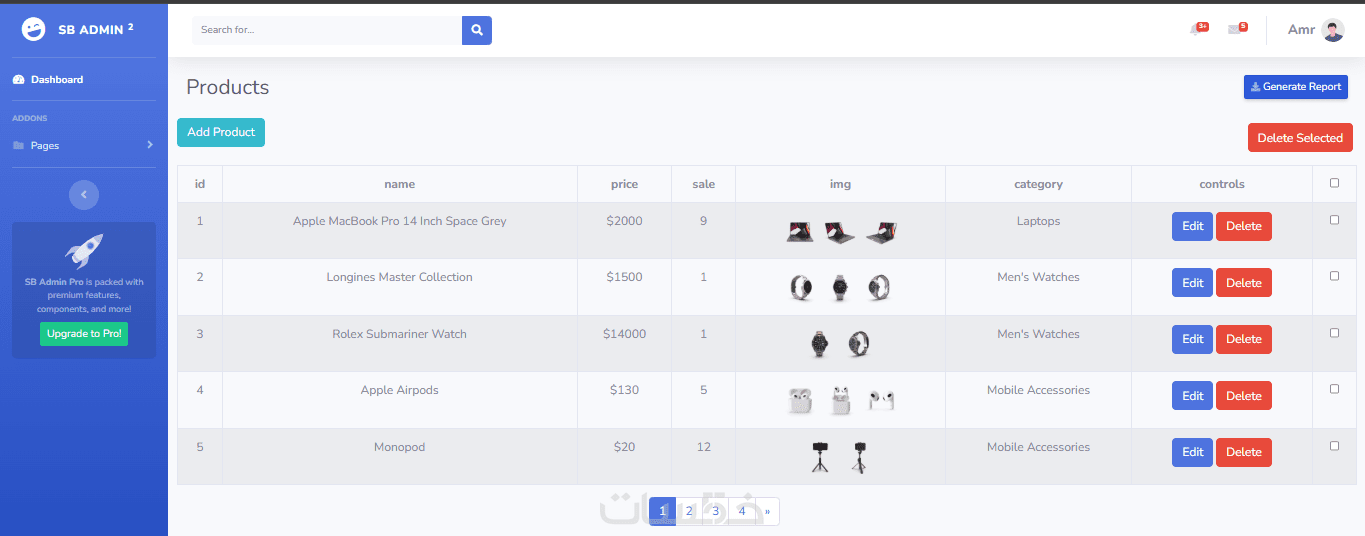Click first Monopod thumbnail
Screen dimensions: 1365x536
coord(820,457)
